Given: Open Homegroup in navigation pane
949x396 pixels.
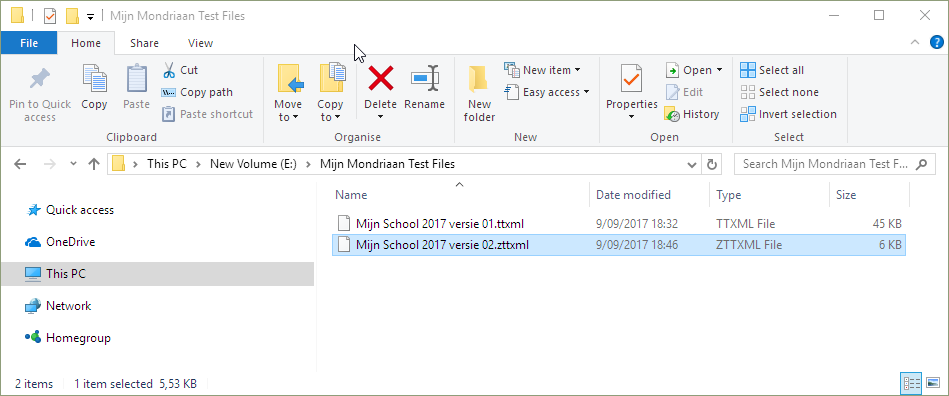Looking at the screenshot, I should pos(67,338).
